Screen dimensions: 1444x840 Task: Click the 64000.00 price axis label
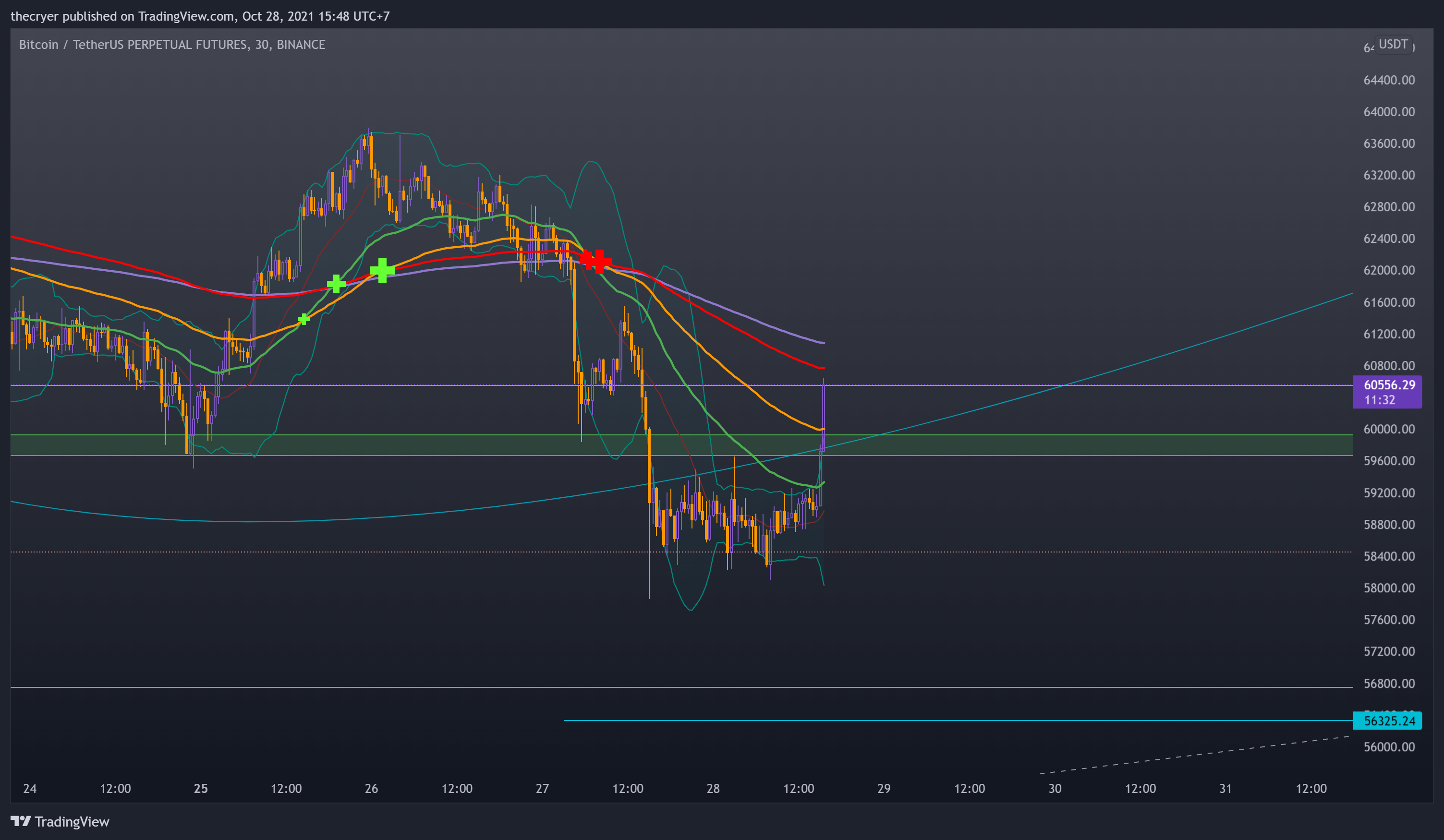(1389, 112)
